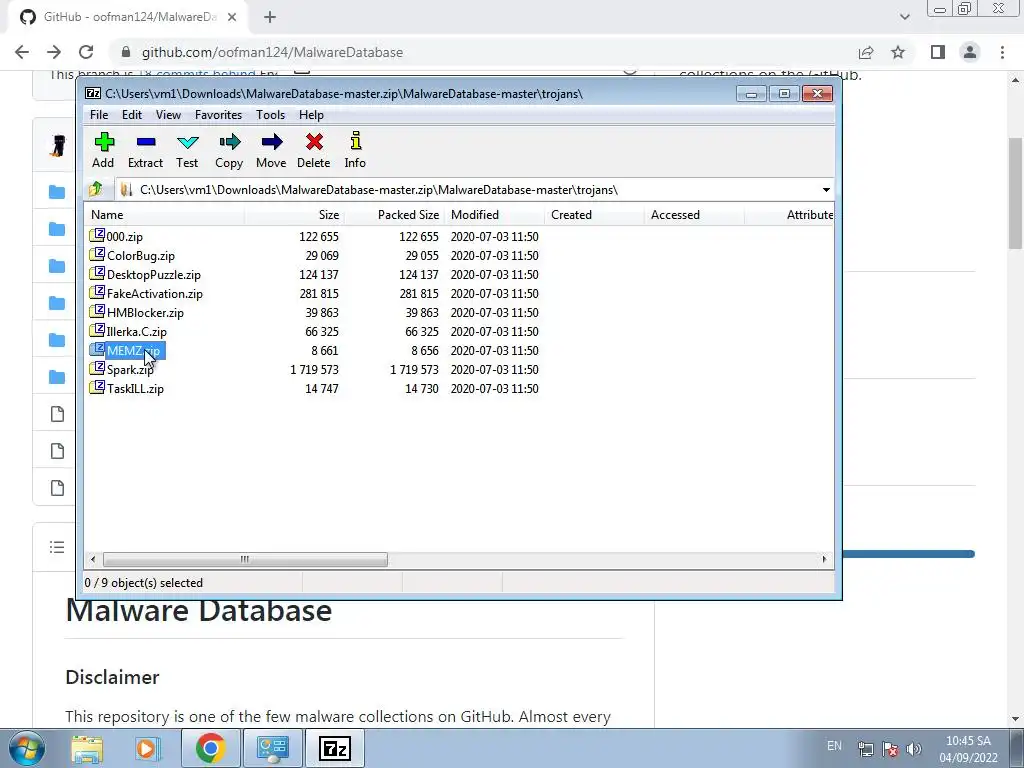This screenshot has width=1024, height=768.
Task: Go forward in Chrome browser
Action: pyautogui.click(x=54, y=52)
